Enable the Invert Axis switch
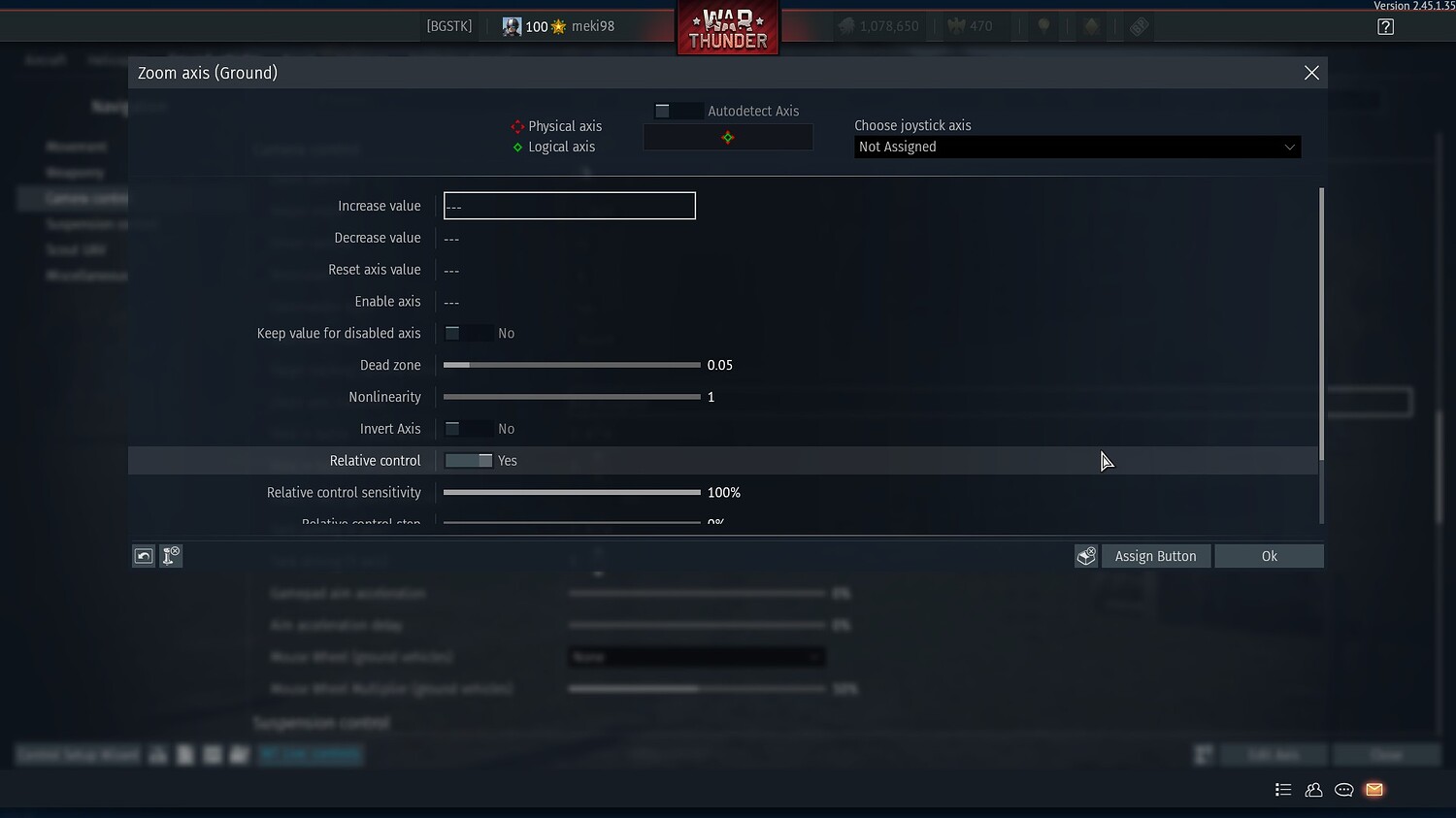 tap(464, 428)
